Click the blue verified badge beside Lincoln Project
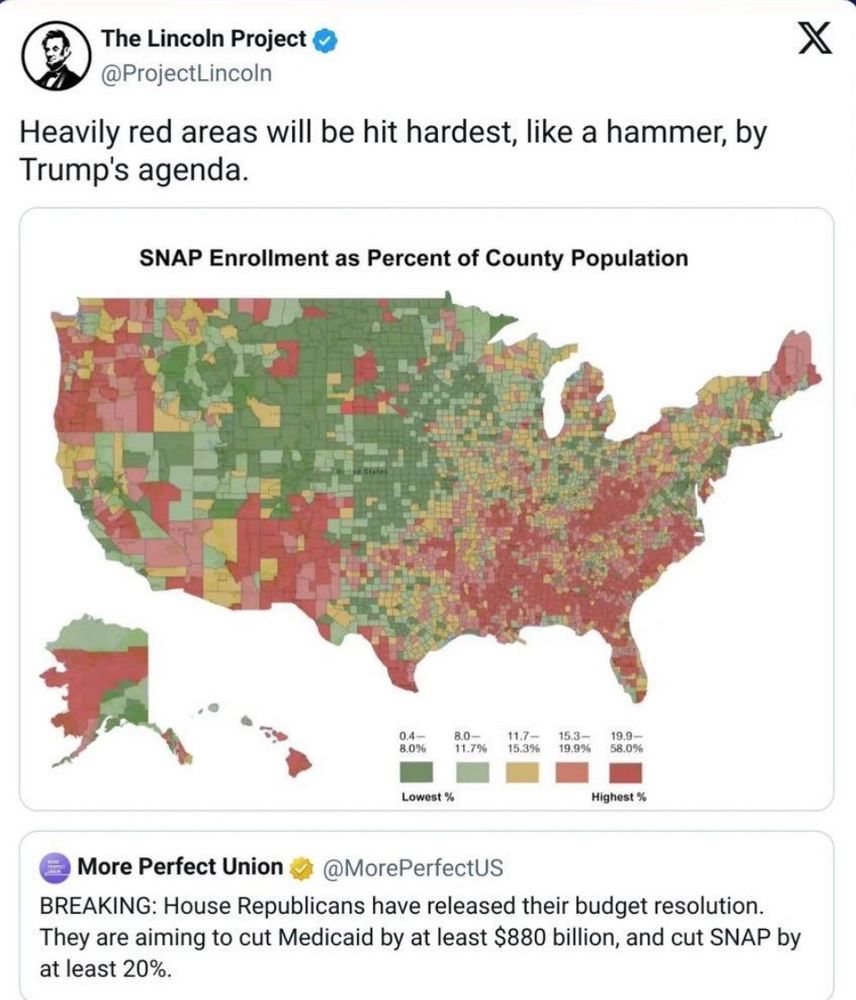 (324, 40)
